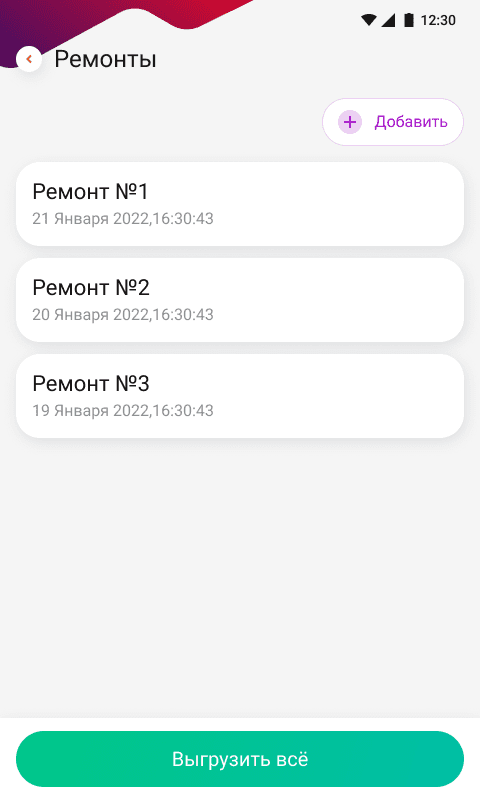Image resolution: width=480 pixels, height=800 pixels.
Task: Tap the 12:30 clock in status bar
Action: pyautogui.click(x=438, y=20)
